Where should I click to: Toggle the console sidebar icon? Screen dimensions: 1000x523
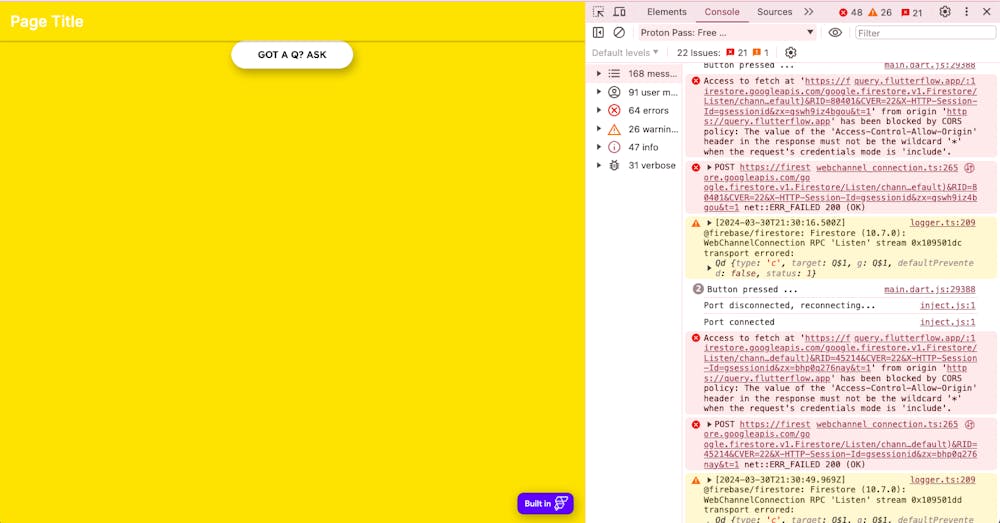(x=598, y=33)
